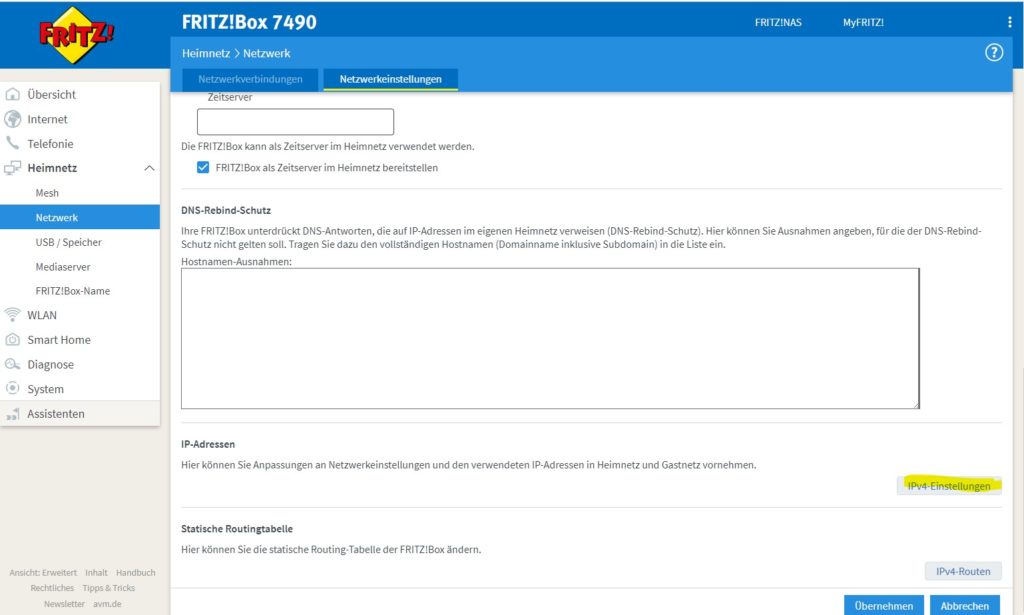
Task: Click the Übersicht home icon
Action: [13, 95]
